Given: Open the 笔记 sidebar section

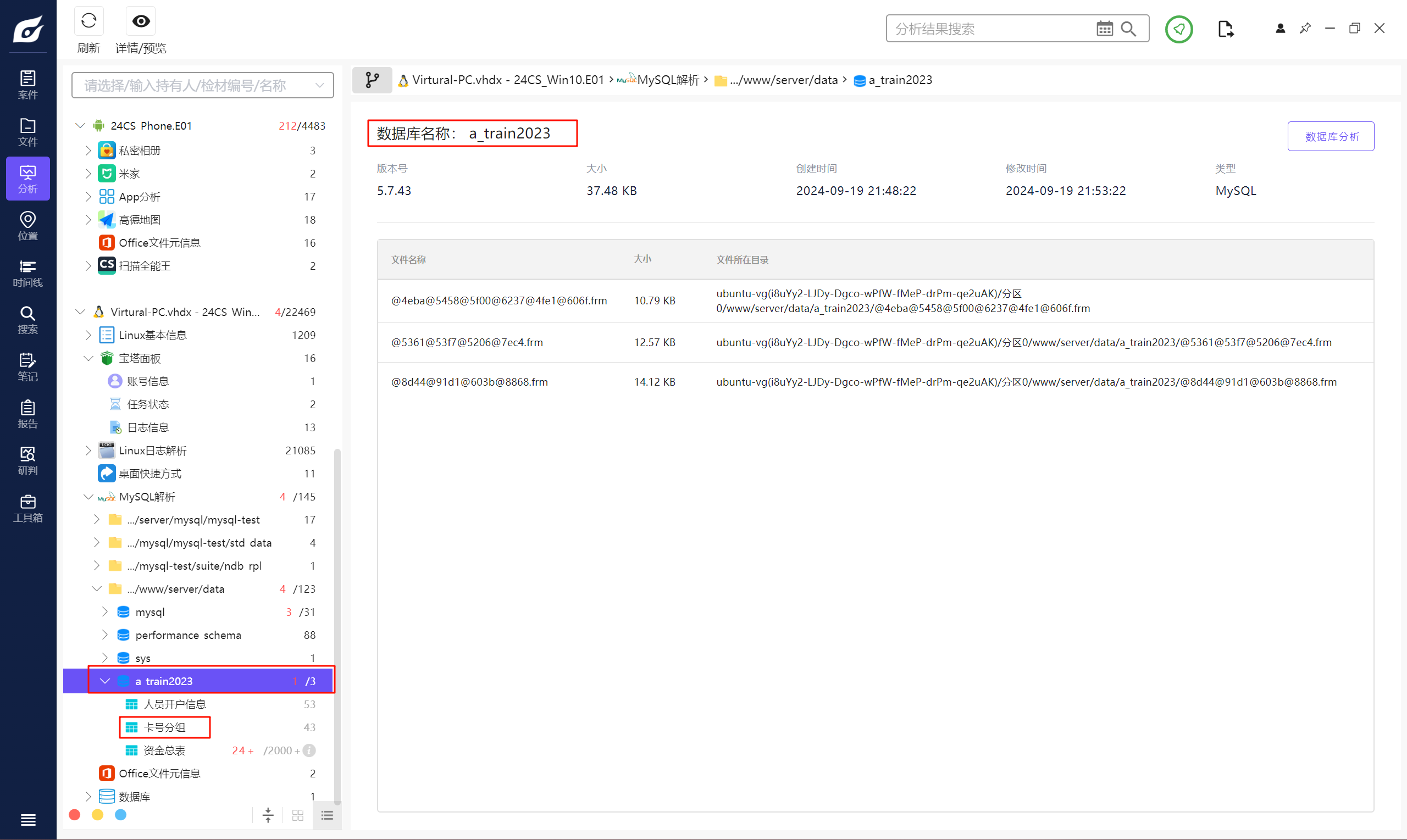Looking at the screenshot, I should point(27,367).
